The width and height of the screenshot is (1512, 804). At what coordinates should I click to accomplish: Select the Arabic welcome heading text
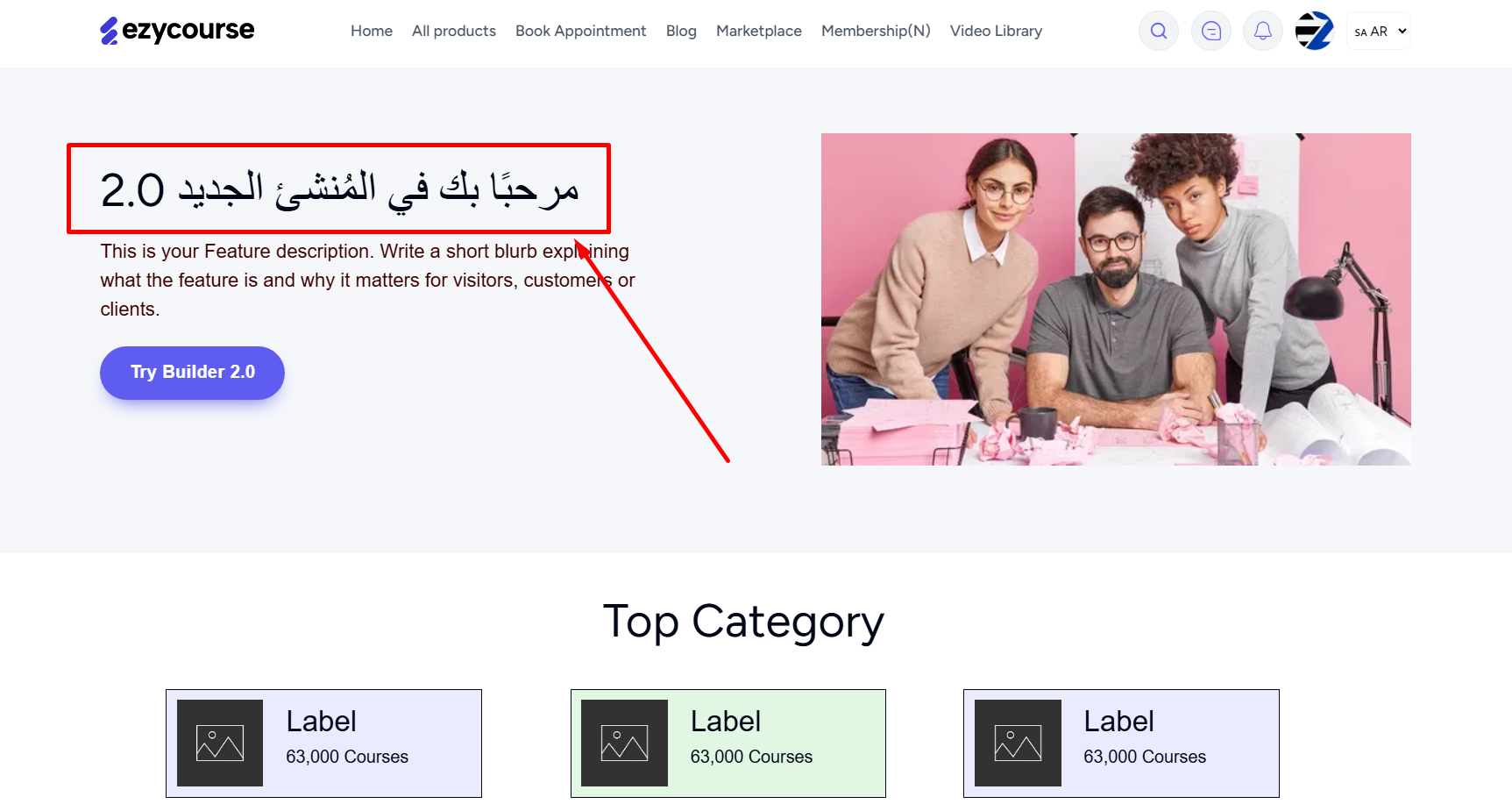pos(339,189)
